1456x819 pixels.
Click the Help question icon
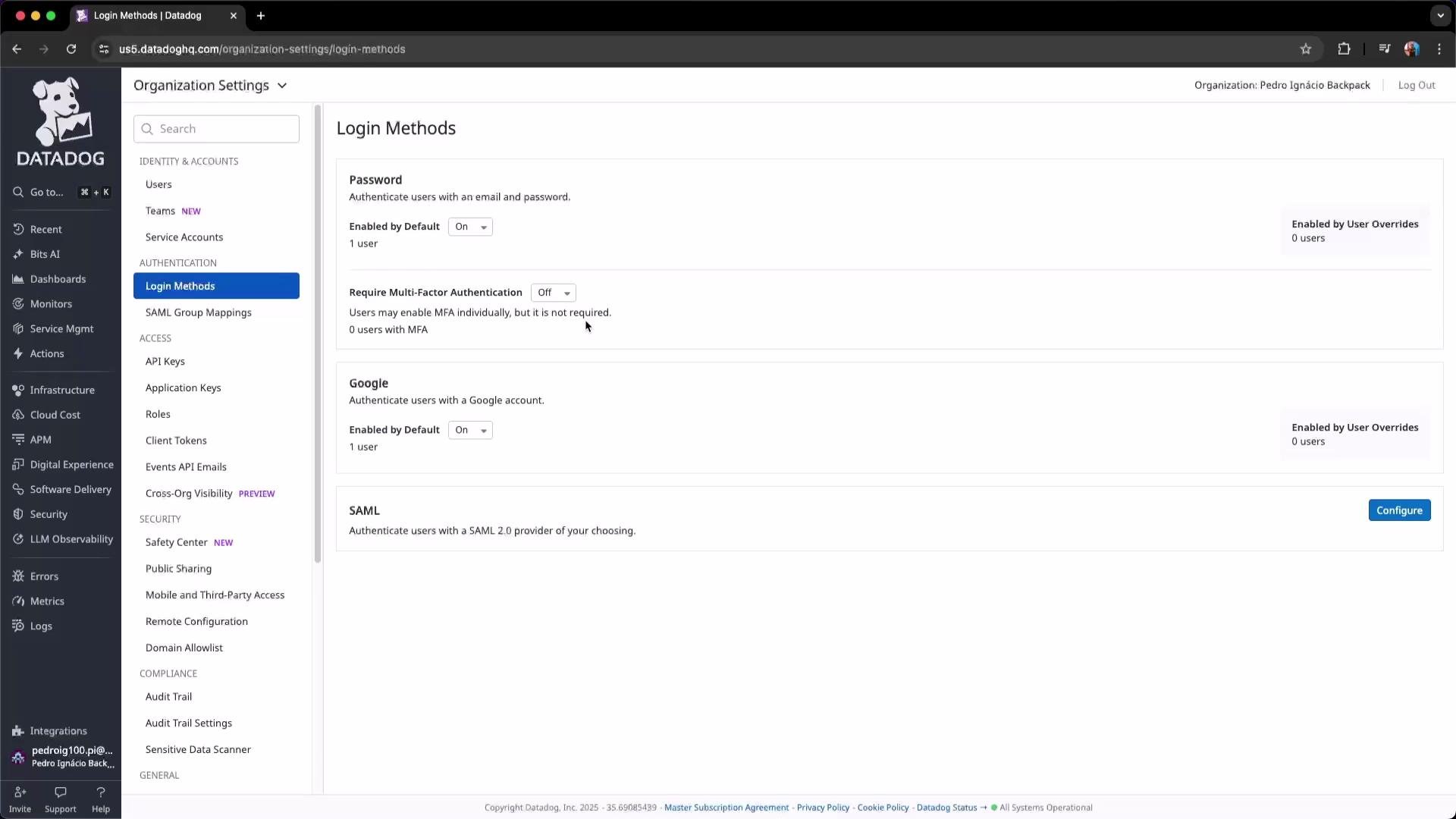101,792
